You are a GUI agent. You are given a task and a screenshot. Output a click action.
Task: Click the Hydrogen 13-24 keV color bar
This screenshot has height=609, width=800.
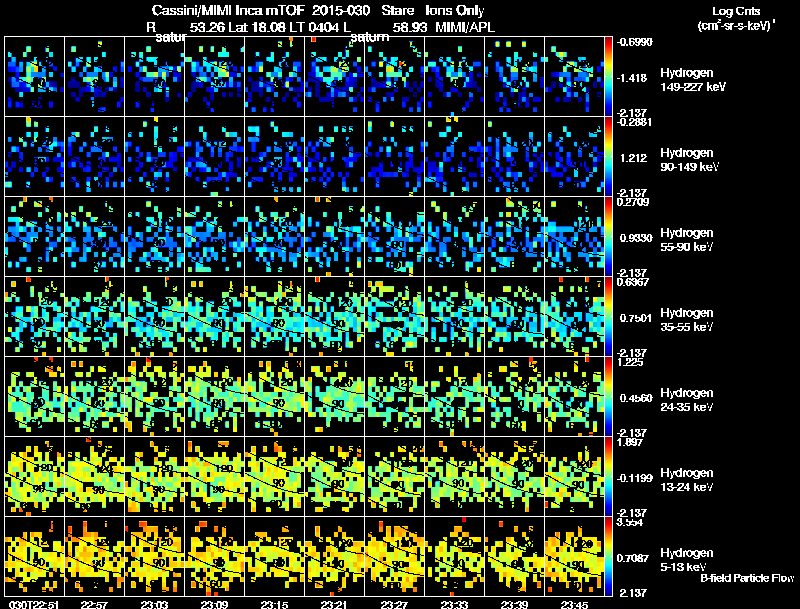608,476
